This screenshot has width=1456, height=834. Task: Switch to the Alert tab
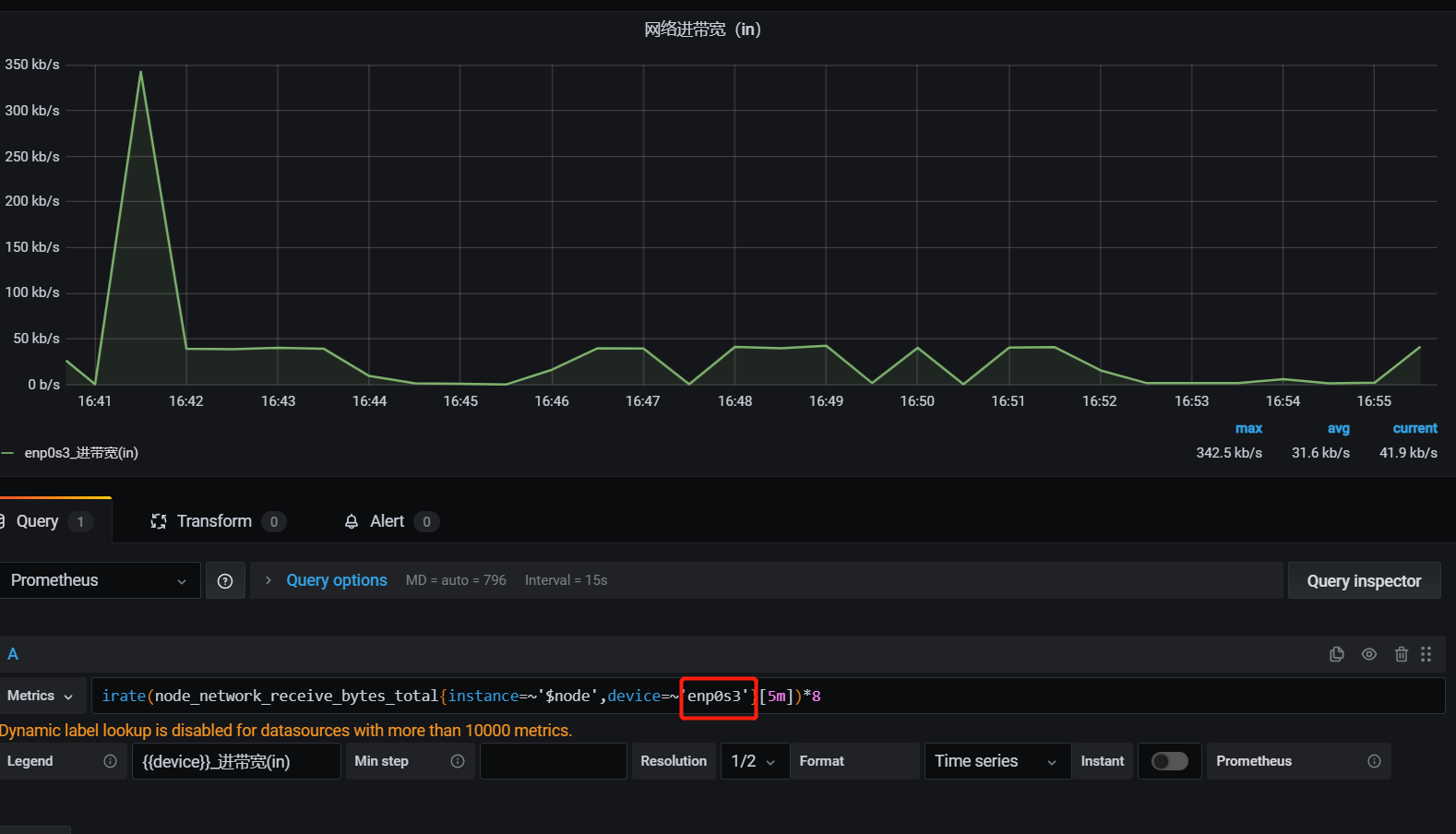391,521
